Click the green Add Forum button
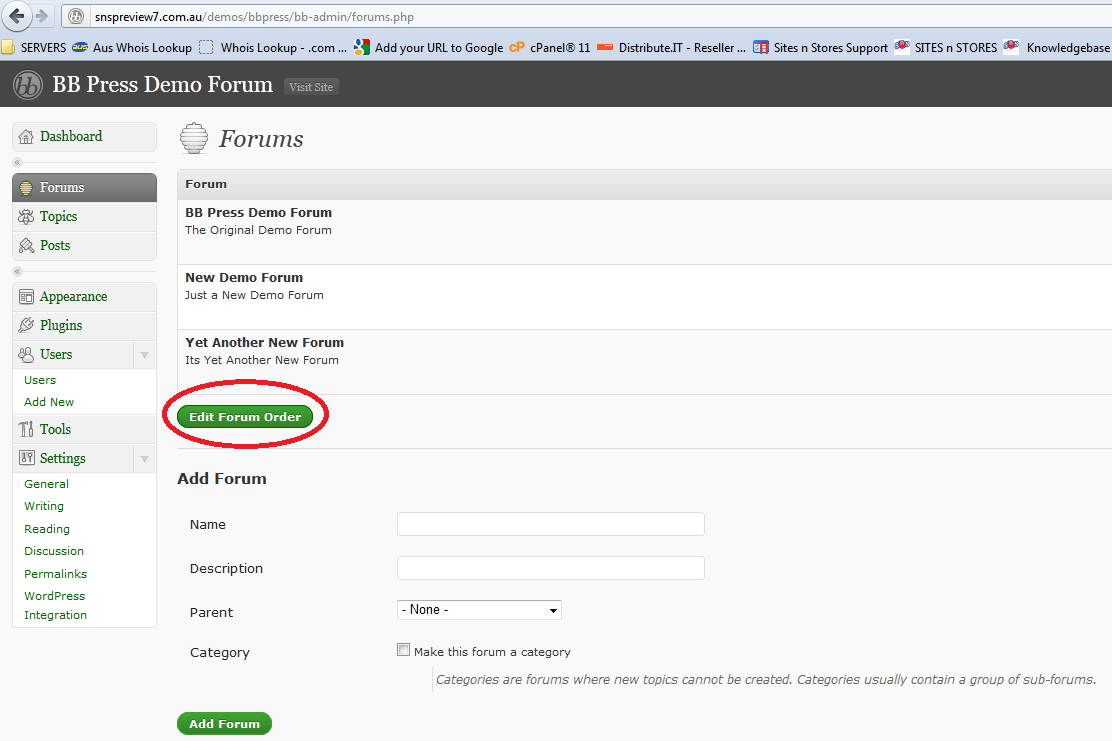Viewport: 1112px width, 741px height. 224,723
